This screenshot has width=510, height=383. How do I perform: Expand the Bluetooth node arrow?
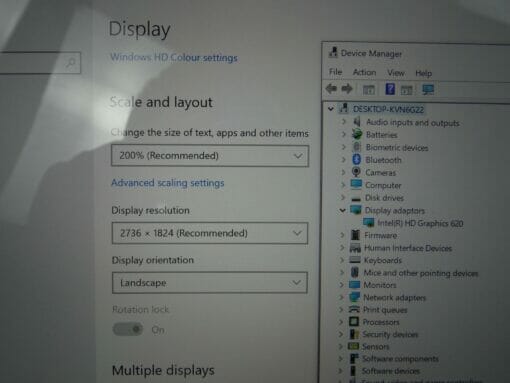(343, 160)
